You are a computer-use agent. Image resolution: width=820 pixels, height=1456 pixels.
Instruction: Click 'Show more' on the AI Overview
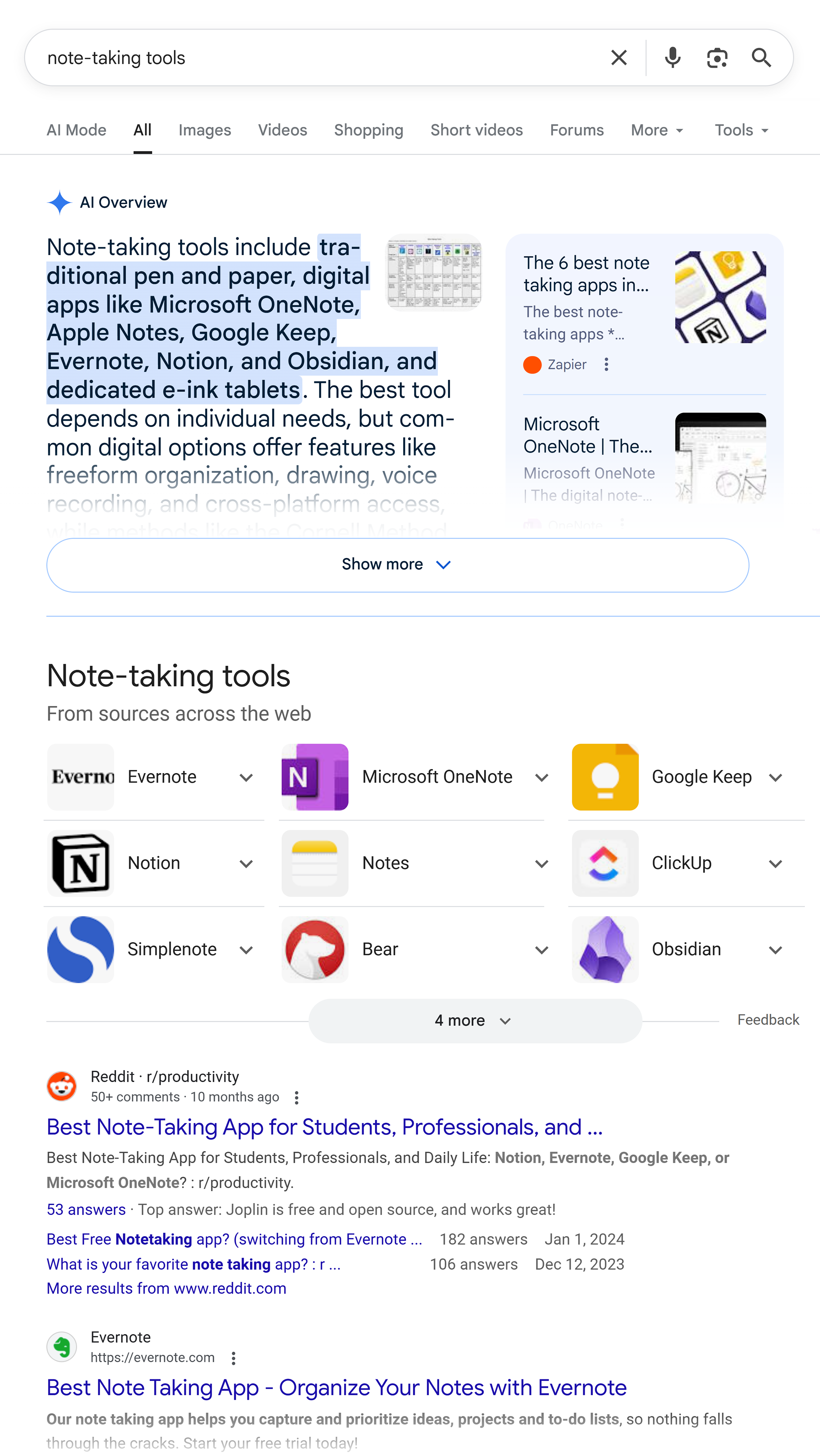tap(398, 564)
